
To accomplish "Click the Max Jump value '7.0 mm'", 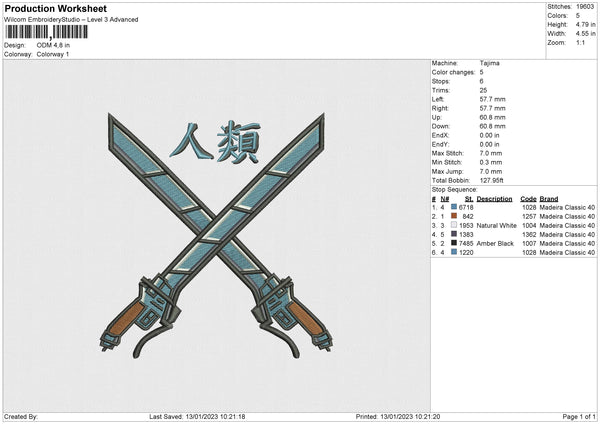I will click(x=491, y=171).
